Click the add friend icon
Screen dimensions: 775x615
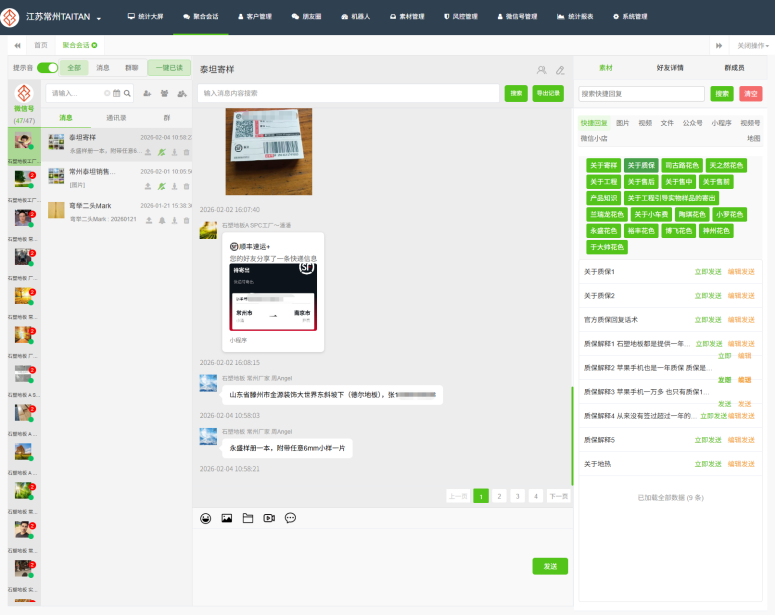[147, 93]
